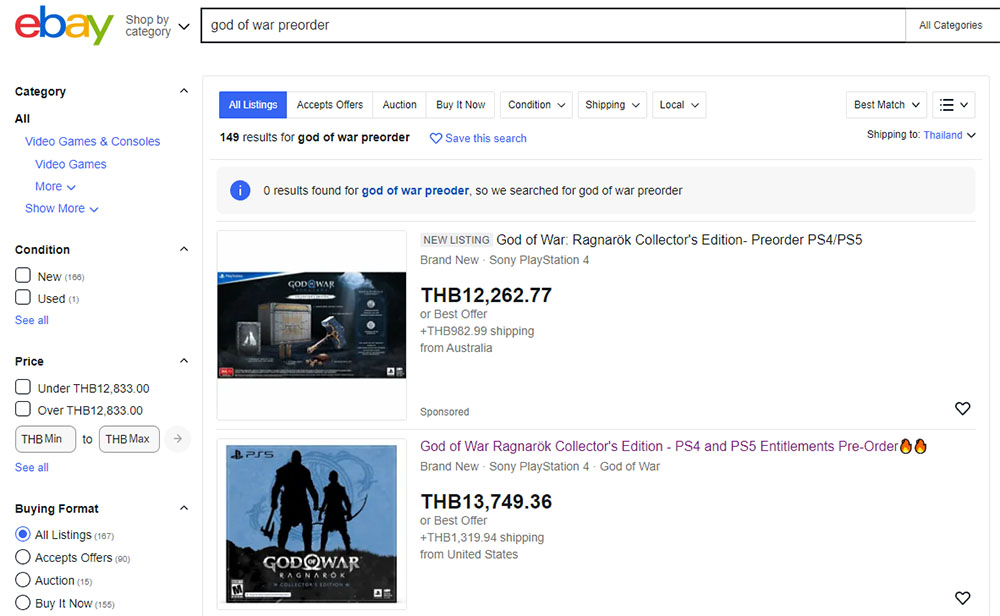Collapse the Condition sidebar section
1000x616 pixels.
[x=184, y=249]
